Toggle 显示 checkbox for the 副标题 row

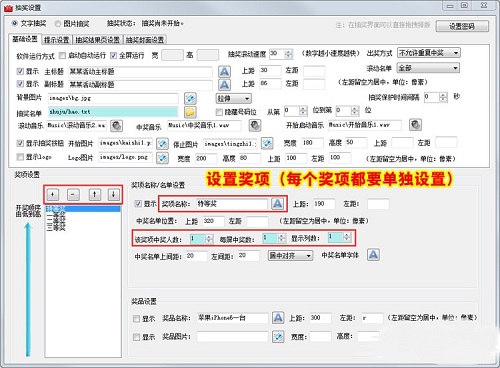pos(20,83)
